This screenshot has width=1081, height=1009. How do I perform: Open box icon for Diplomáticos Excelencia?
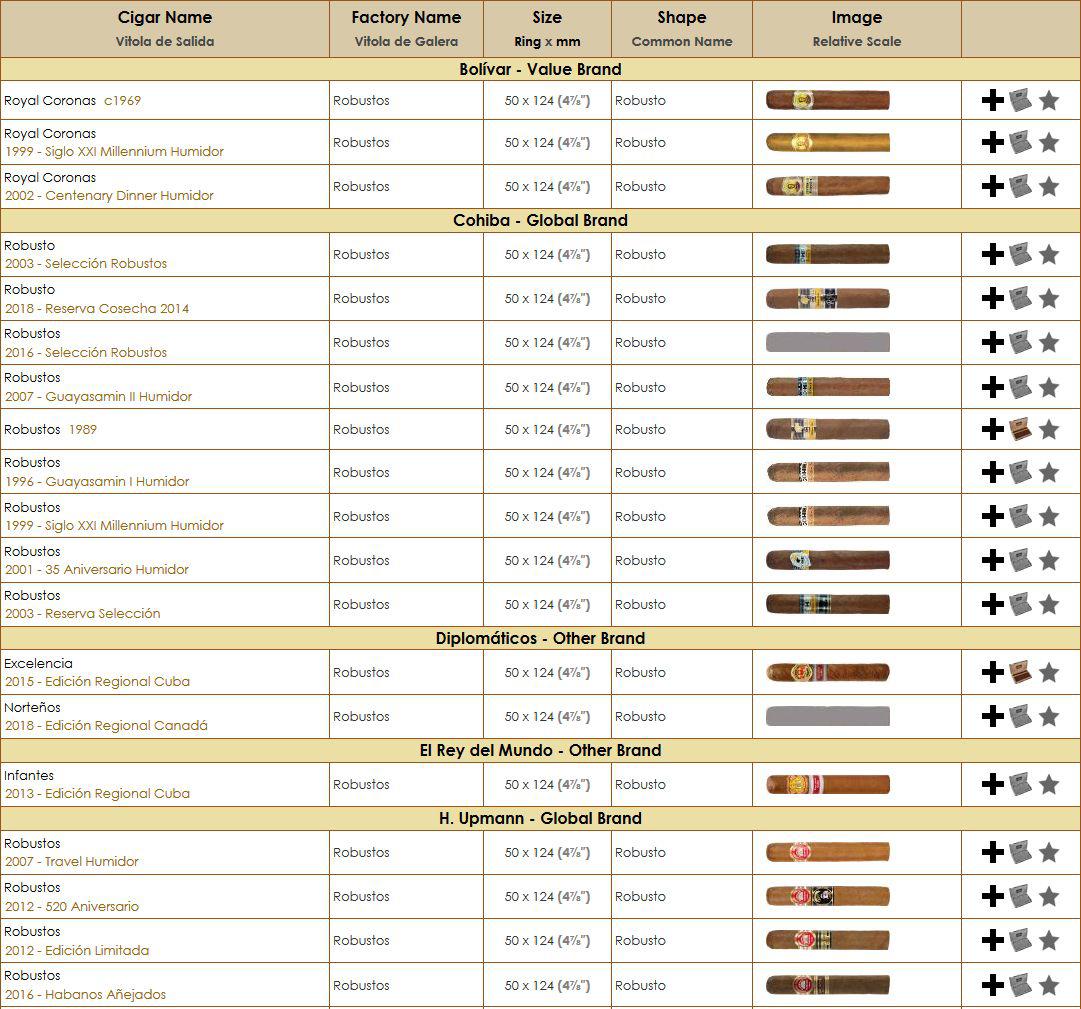(x=1020, y=672)
